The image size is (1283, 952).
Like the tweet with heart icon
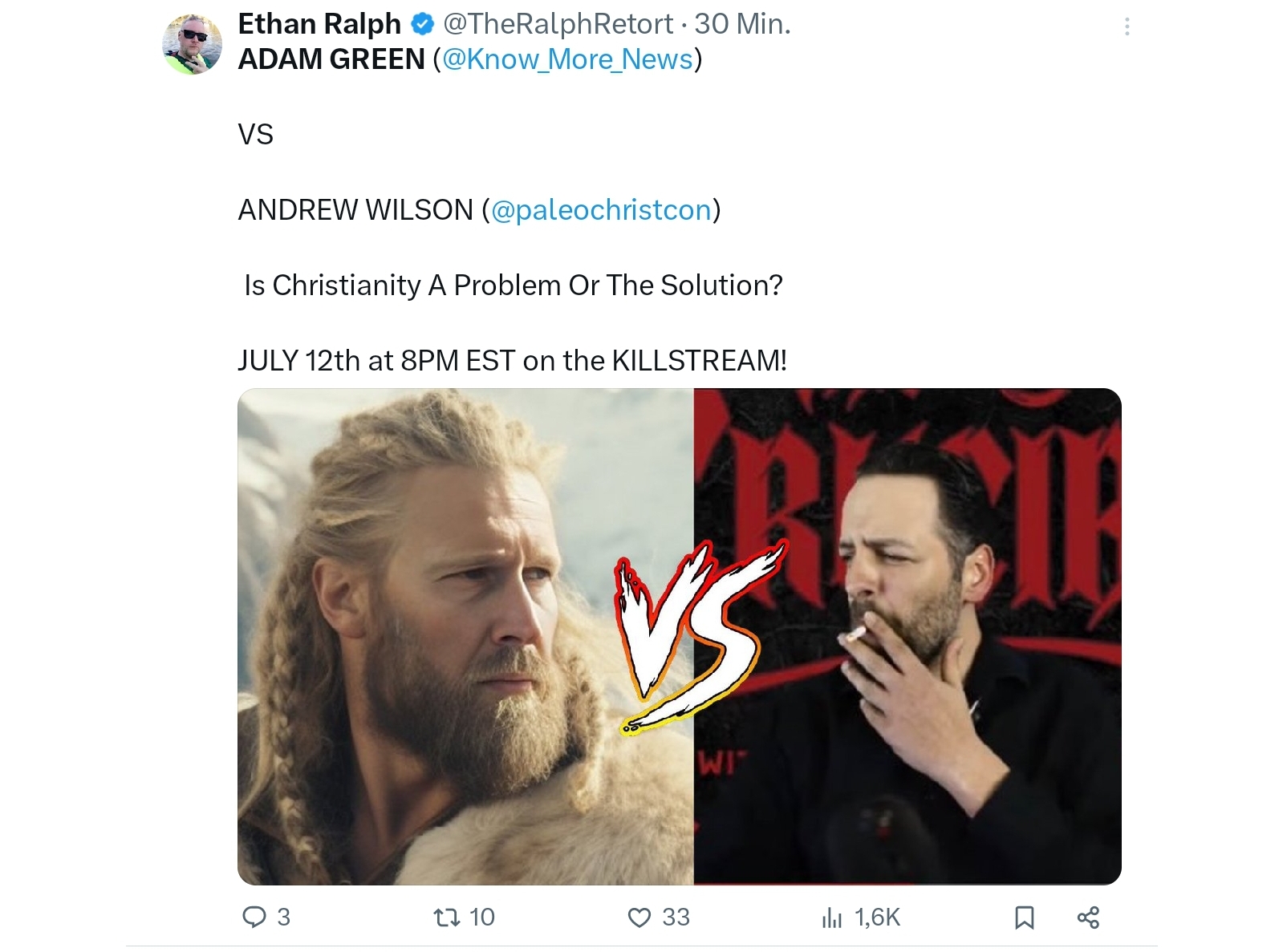click(639, 917)
